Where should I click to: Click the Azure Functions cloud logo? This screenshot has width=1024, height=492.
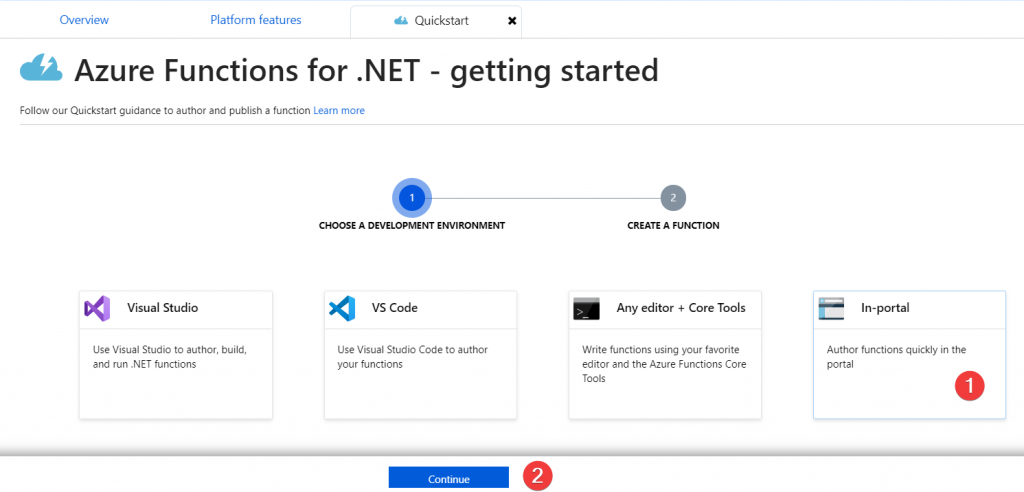(x=40, y=68)
